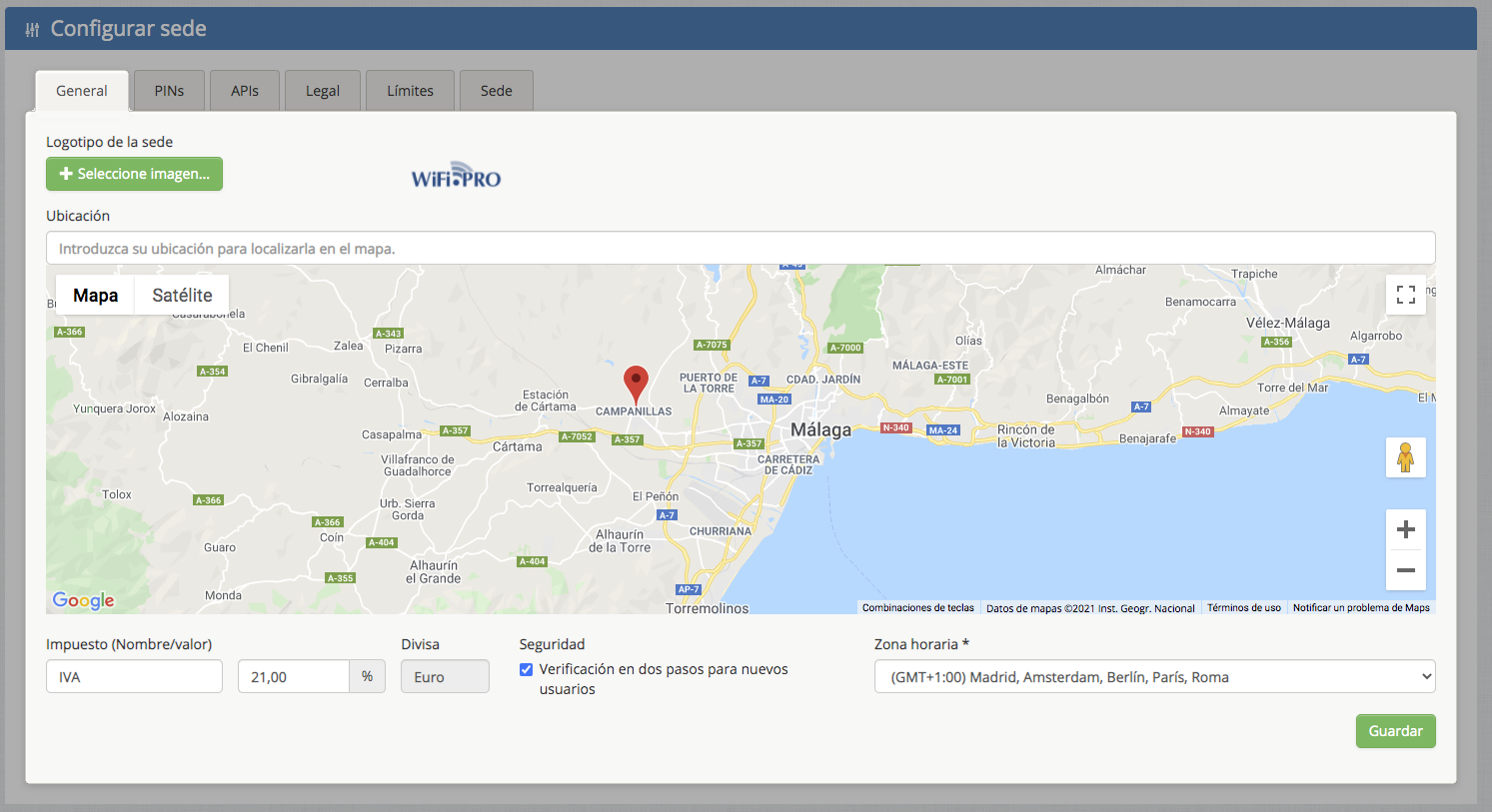Click the red location marker pin

tap(636, 385)
